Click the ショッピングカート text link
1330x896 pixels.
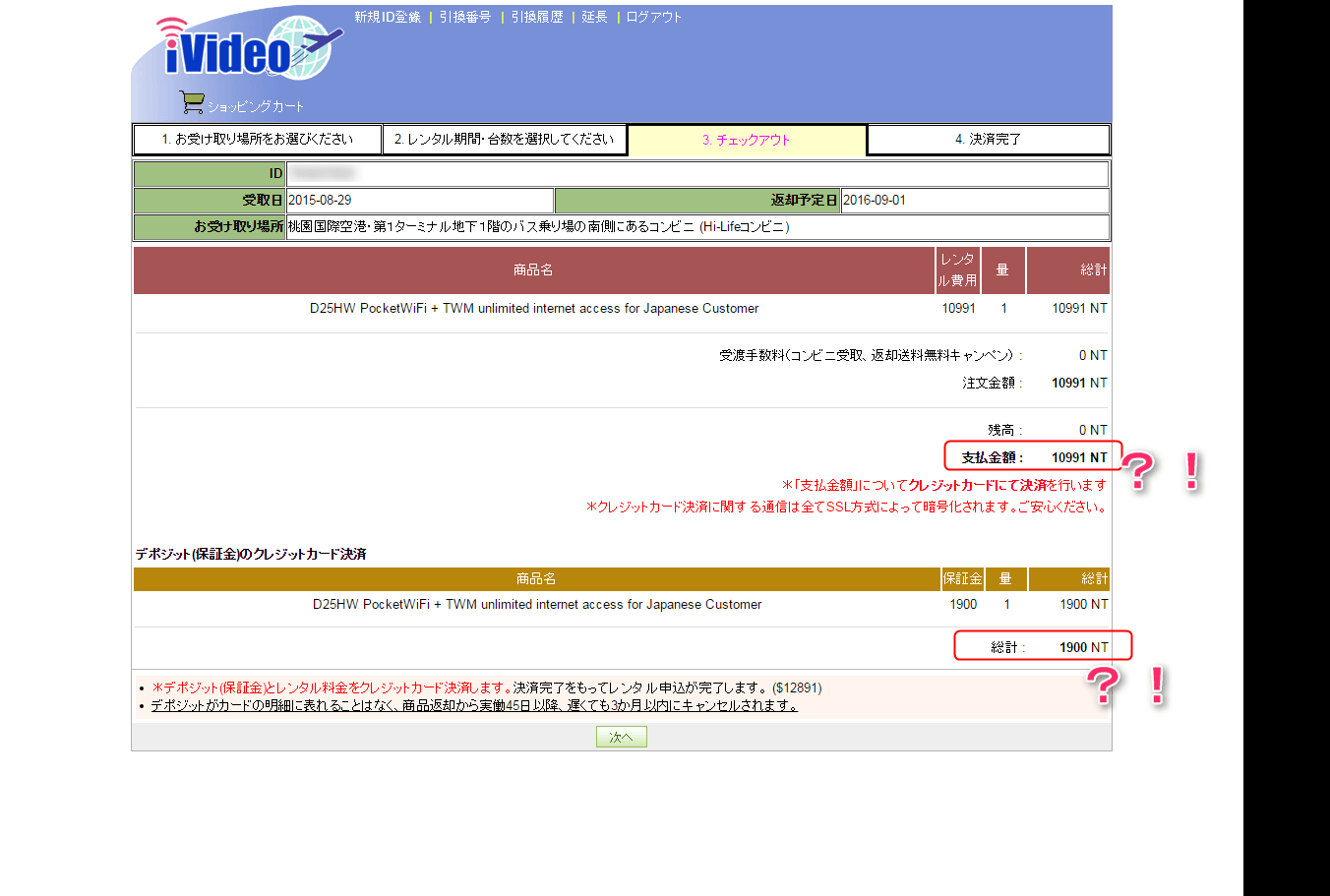click(256, 106)
